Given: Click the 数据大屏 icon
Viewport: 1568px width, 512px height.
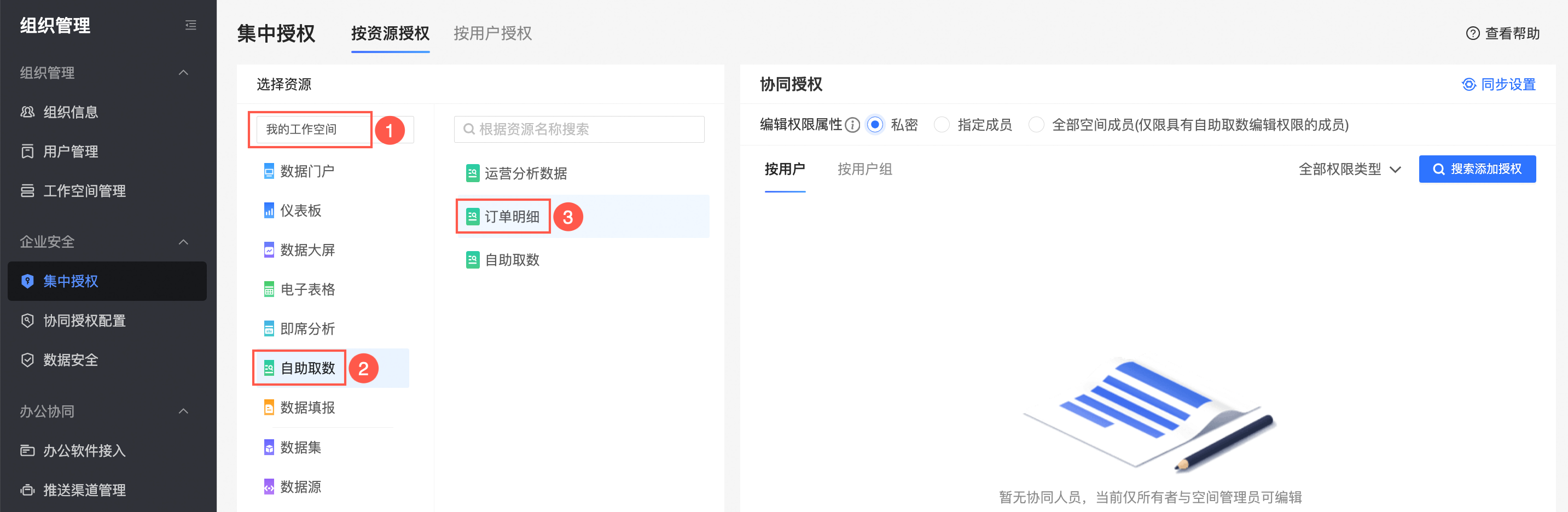Looking at the screenshot, I should tap(269, 250).
